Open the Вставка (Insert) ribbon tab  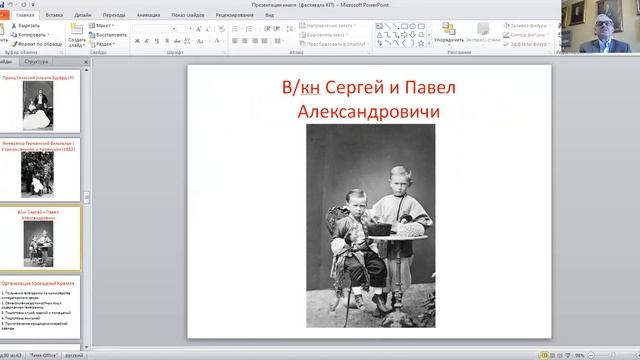pyautogui.click(x=54, y=15)
